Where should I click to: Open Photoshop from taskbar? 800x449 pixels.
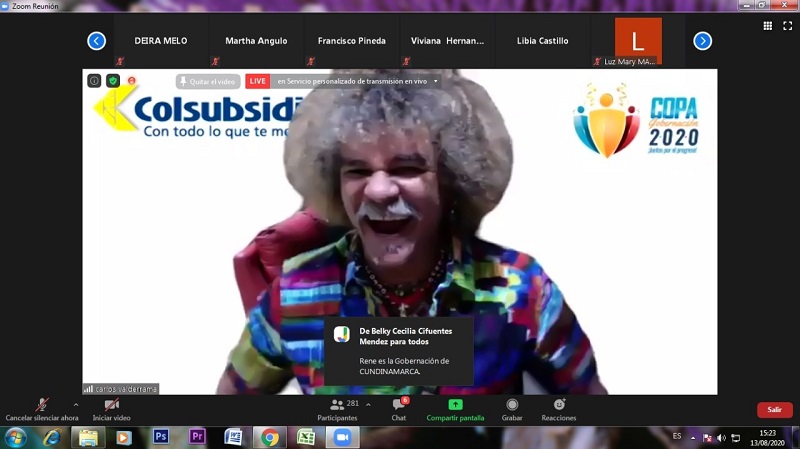click(x=161, y=437)
